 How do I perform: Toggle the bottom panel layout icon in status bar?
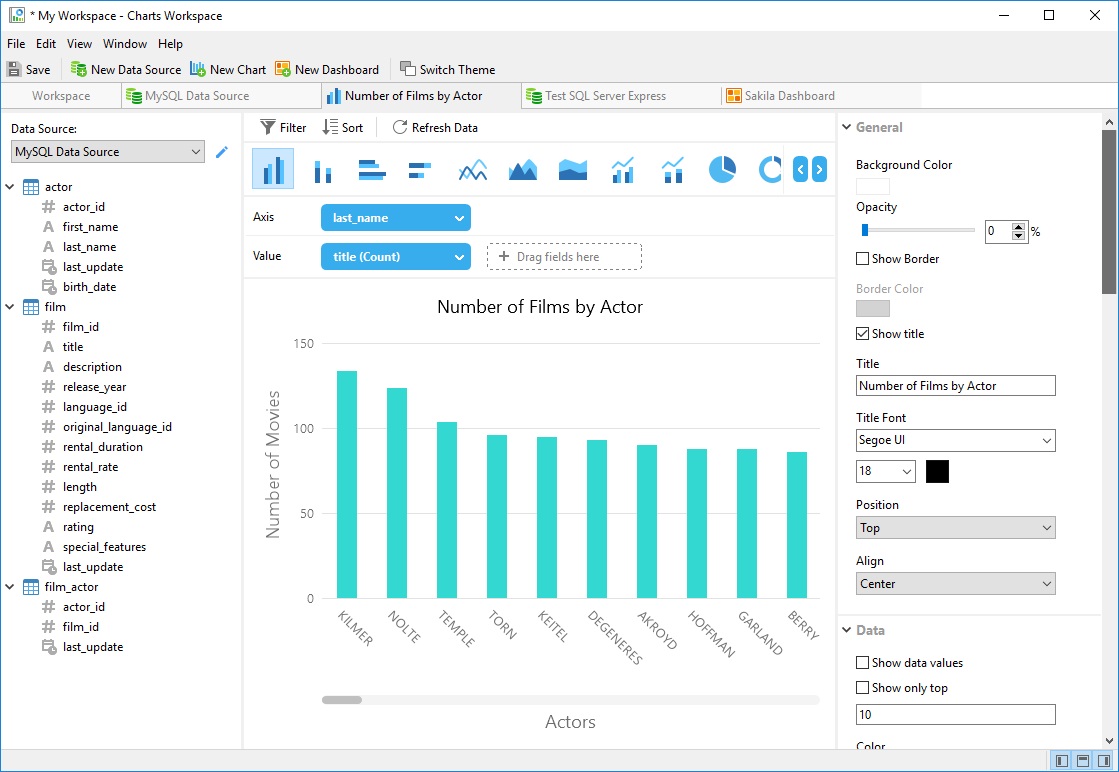[x=1083, y=761]
